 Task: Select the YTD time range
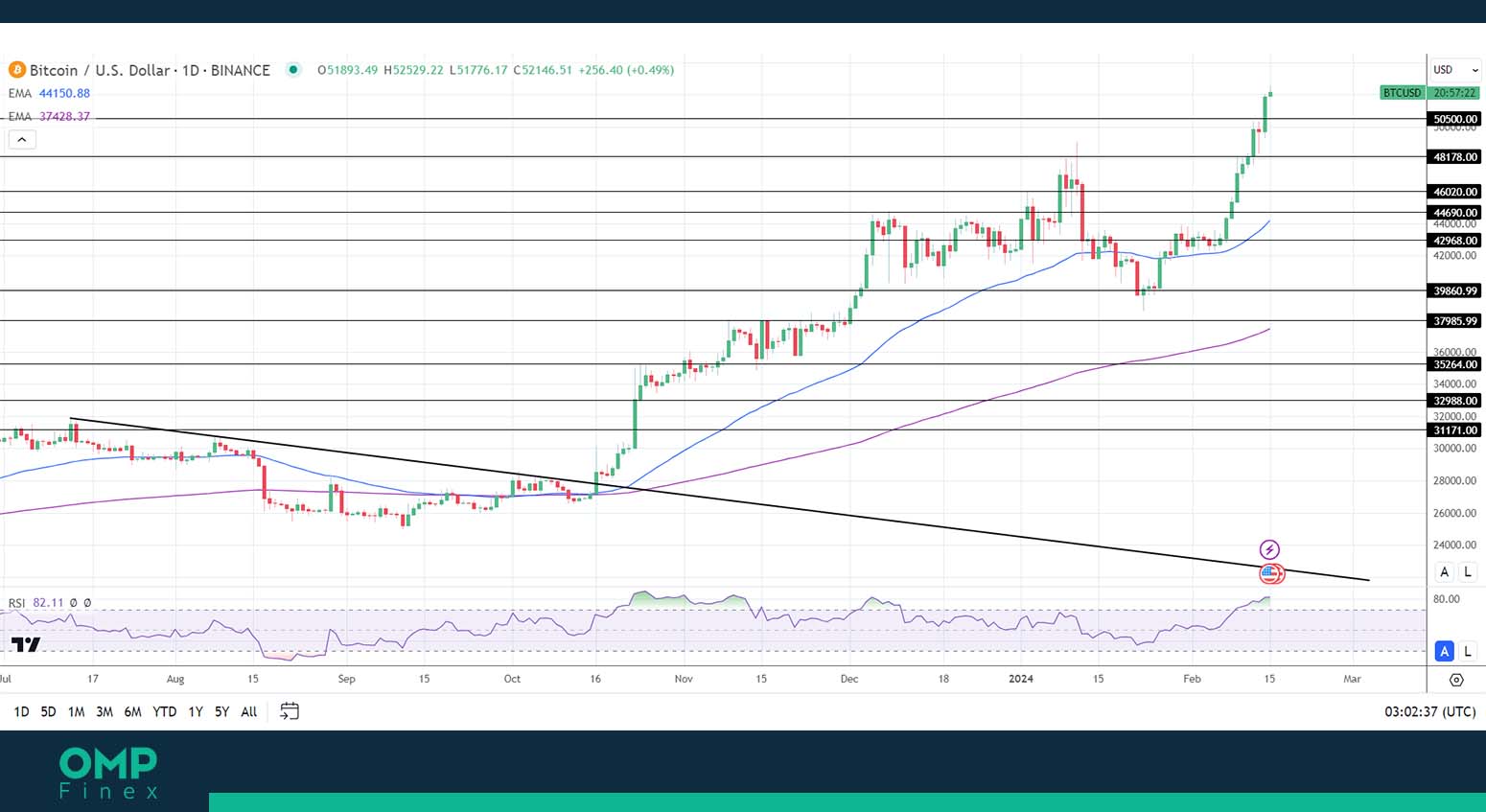(165, 711)
